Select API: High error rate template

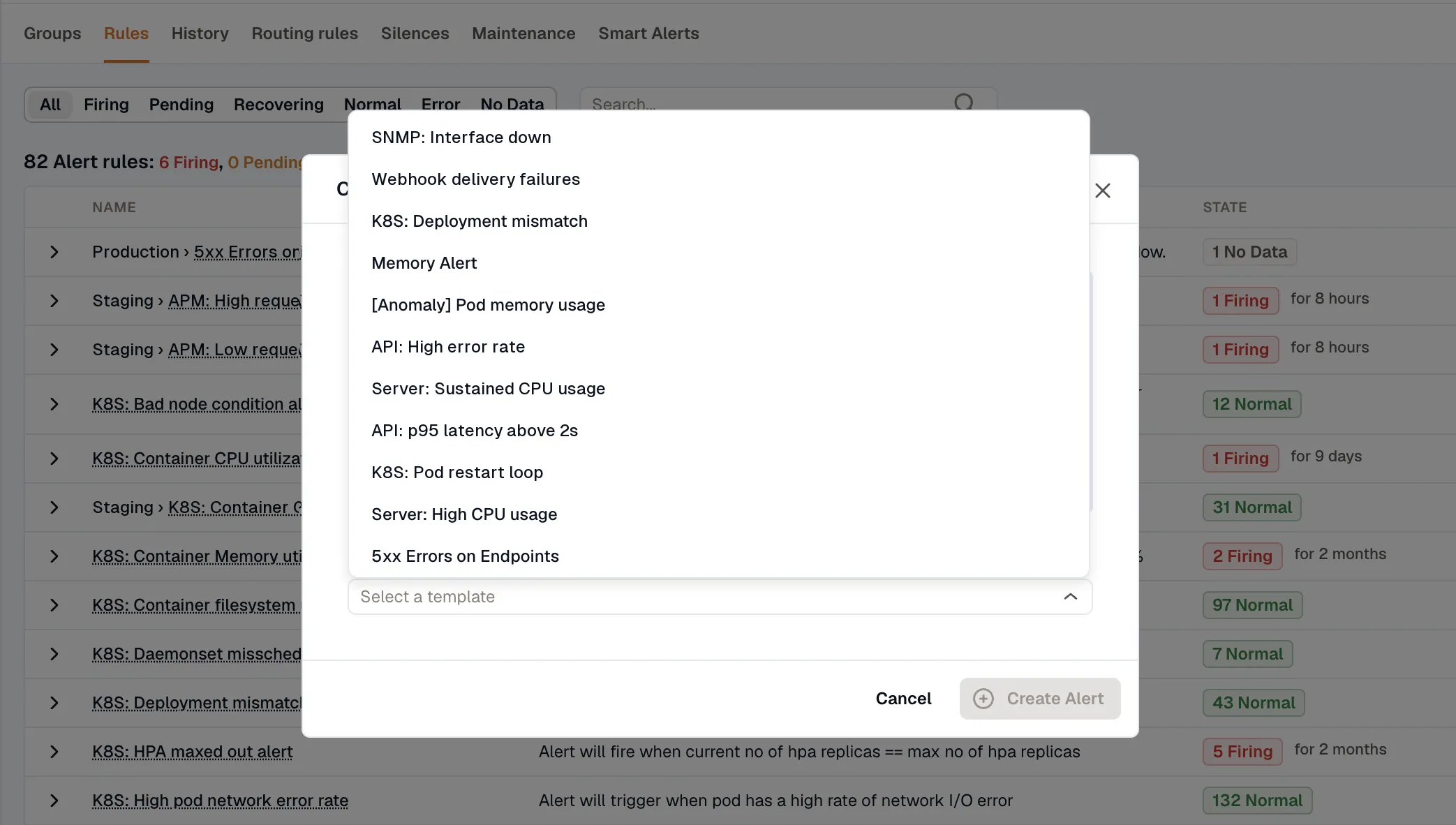[718, 347]
